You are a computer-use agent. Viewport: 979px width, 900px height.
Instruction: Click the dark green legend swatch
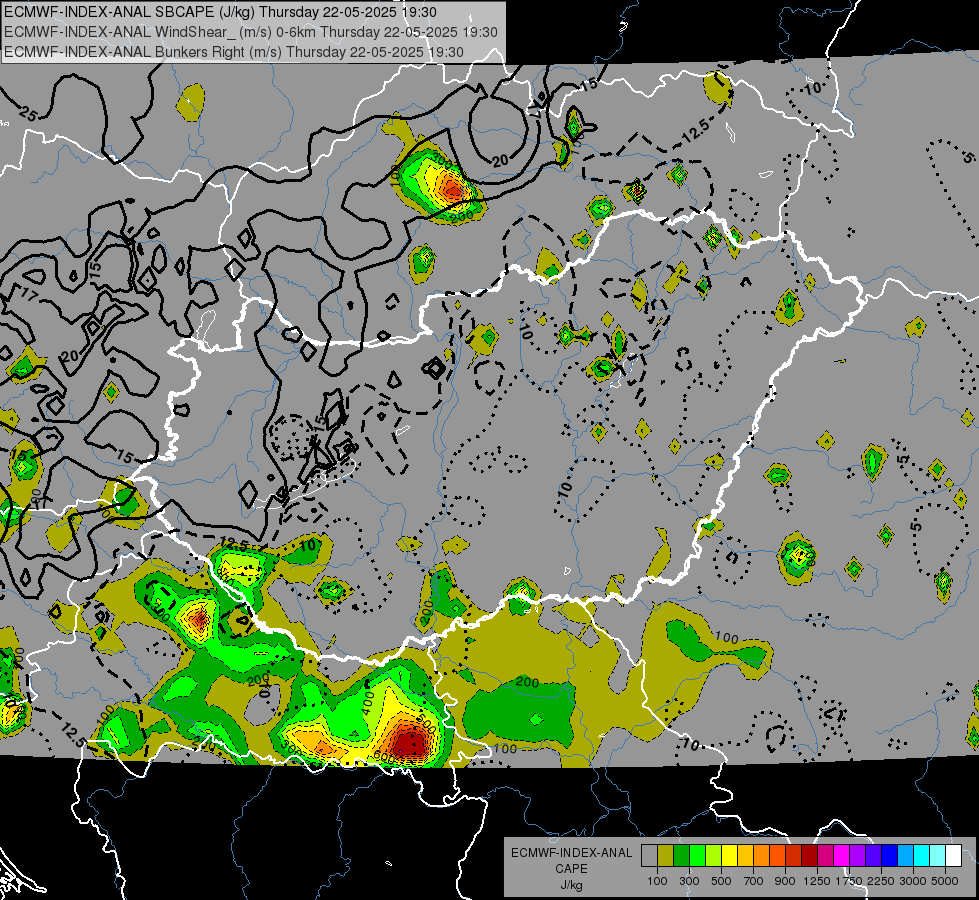681,855
